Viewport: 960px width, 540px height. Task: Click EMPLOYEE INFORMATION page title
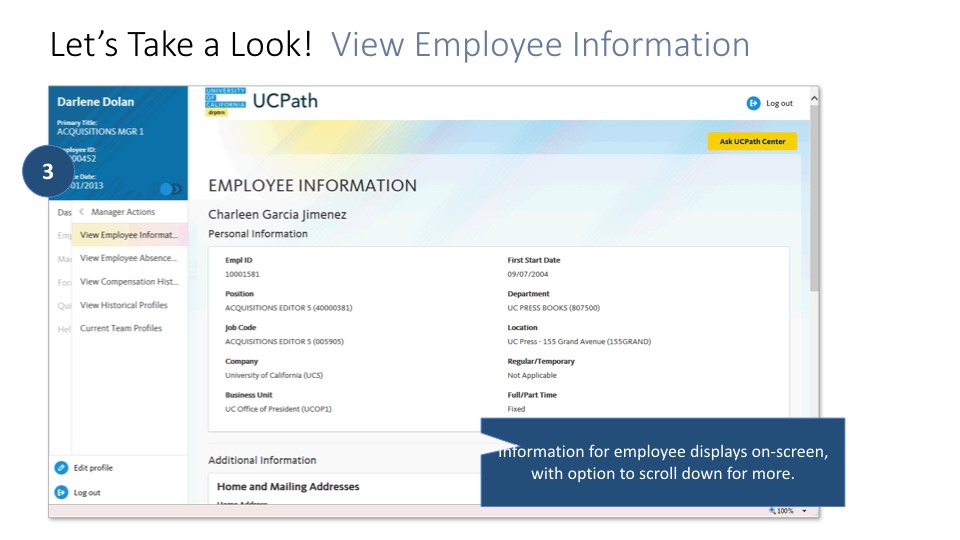point(312,186)
